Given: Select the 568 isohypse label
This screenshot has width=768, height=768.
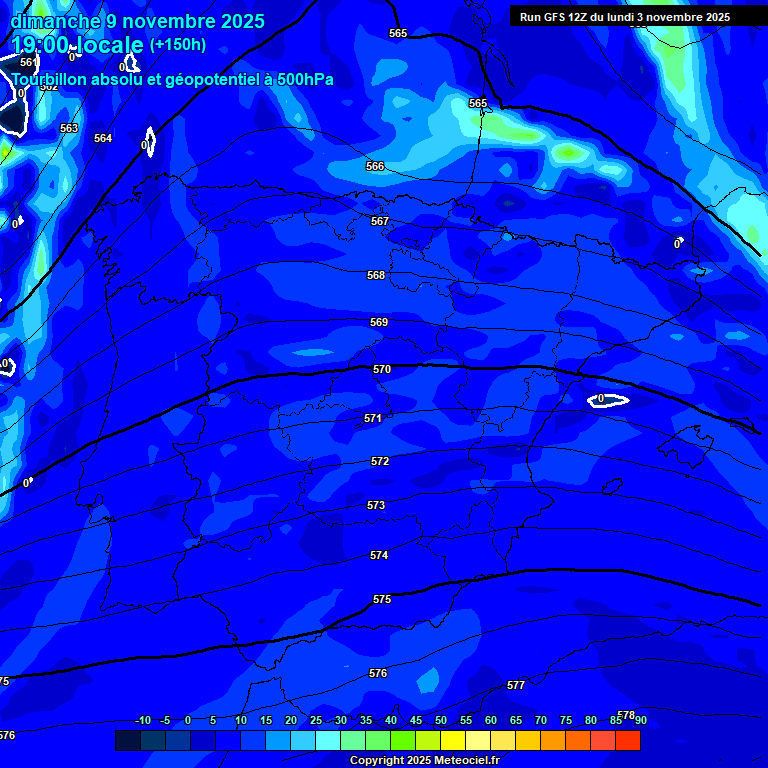Looking at the screenshot, I should [376, 275].
